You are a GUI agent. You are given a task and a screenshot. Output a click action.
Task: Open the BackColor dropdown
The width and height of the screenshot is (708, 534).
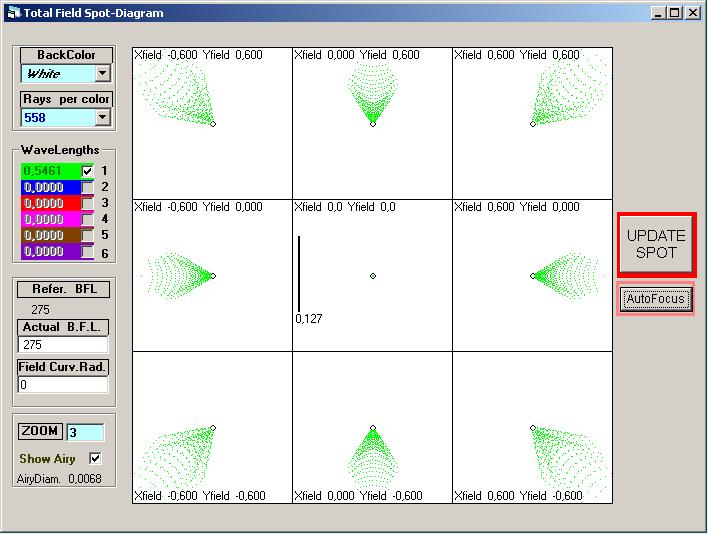click(x=102, y=73)
